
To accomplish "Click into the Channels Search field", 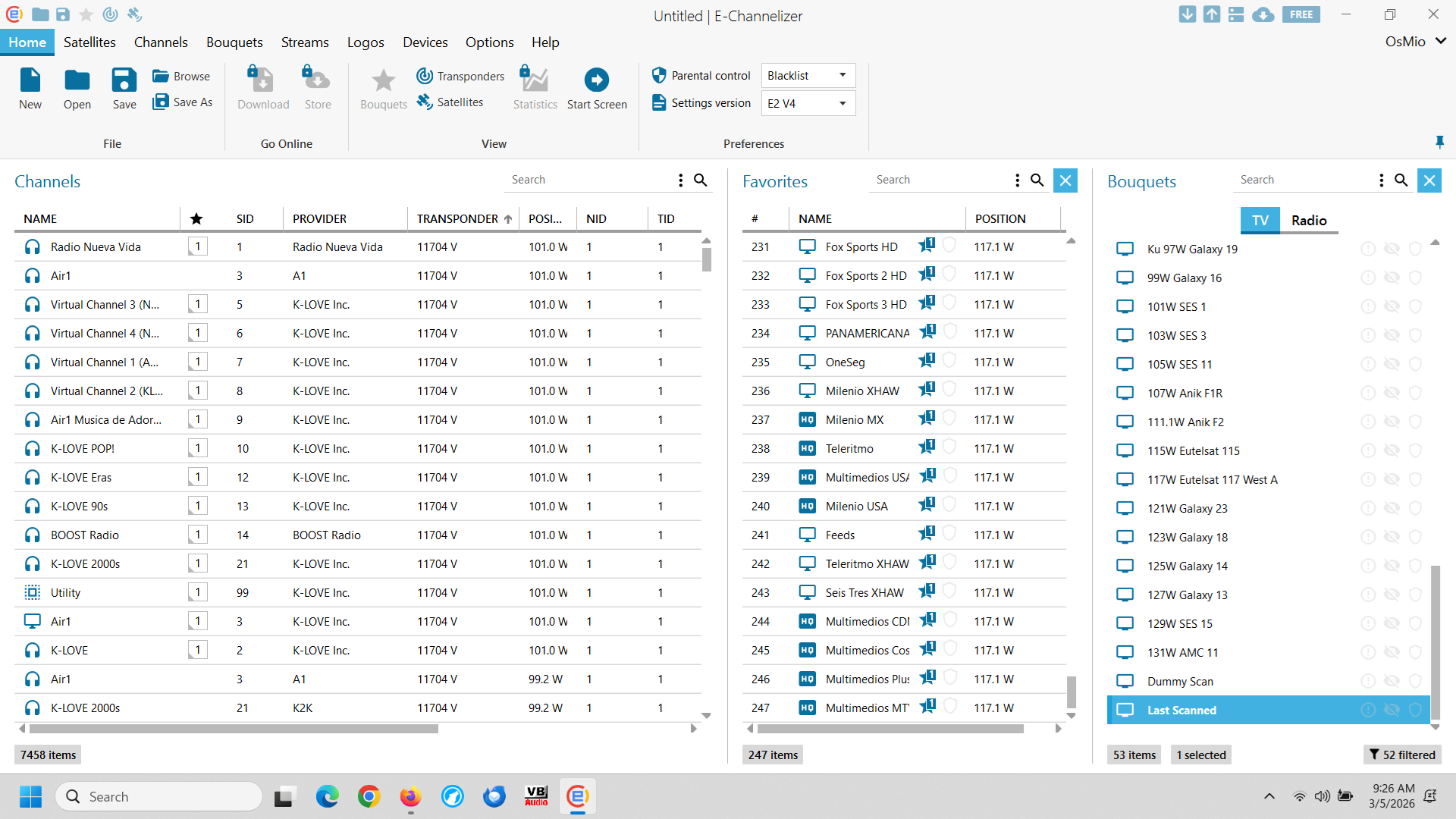I will tap(590, 180).
